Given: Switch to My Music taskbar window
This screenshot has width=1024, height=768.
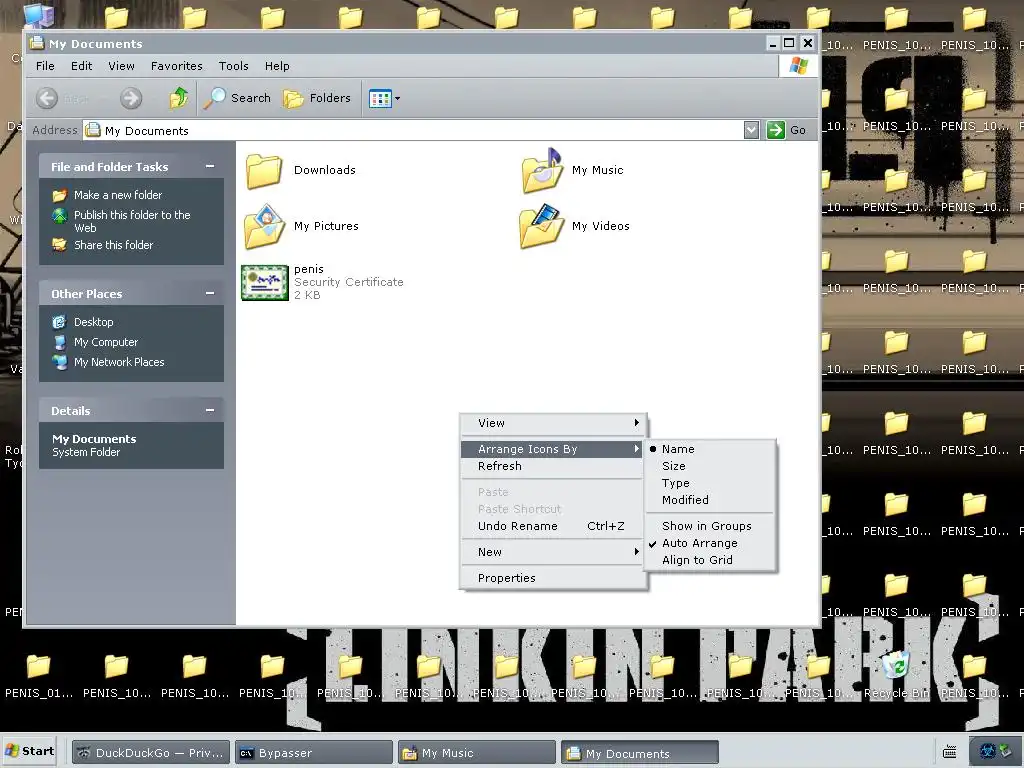Looking at the screenshot, I should click(477, 753).
